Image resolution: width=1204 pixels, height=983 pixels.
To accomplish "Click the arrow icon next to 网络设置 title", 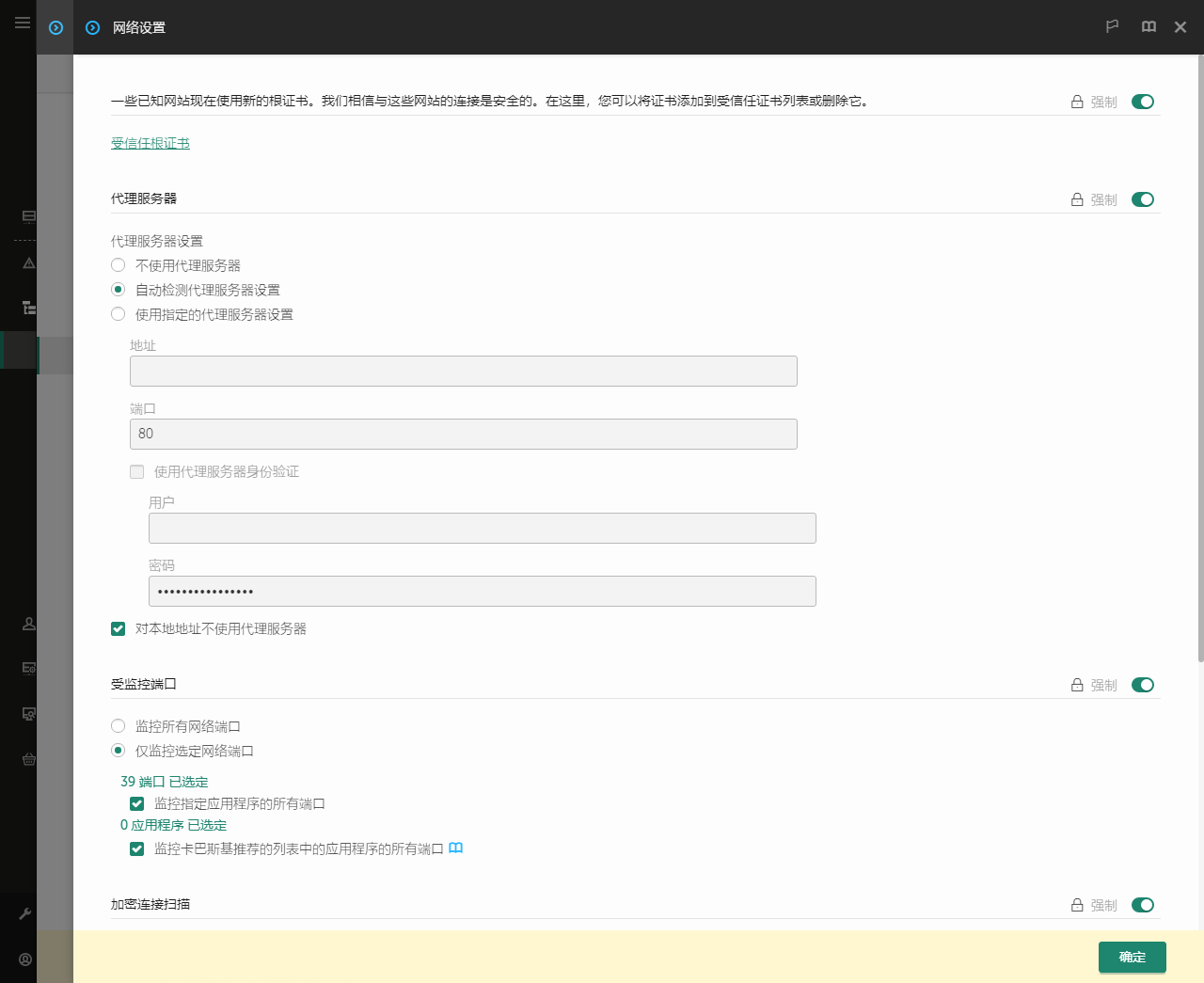I will (92, 28).
